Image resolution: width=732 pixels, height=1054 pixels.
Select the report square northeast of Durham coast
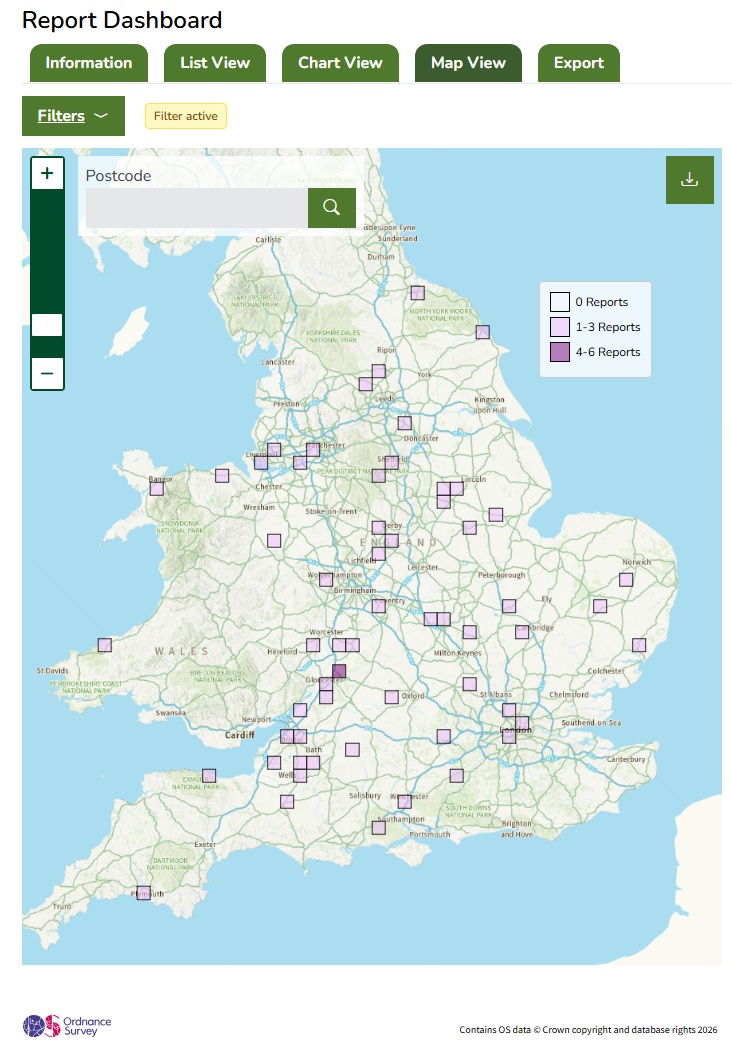(417, 292)
